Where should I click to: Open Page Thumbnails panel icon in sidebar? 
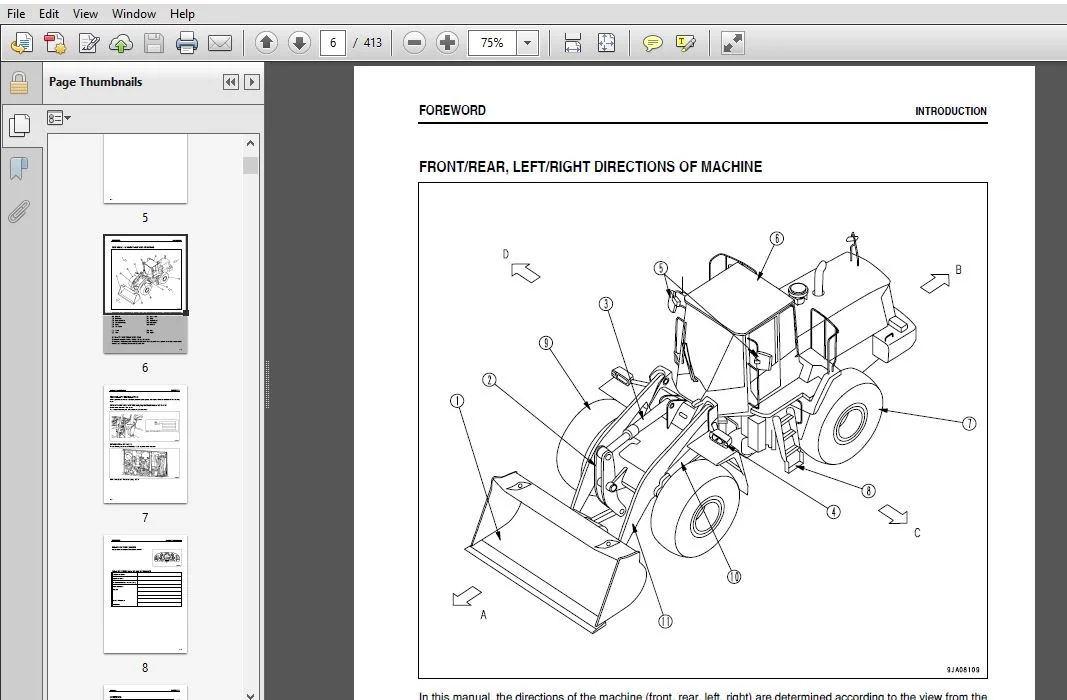(20, 125)
